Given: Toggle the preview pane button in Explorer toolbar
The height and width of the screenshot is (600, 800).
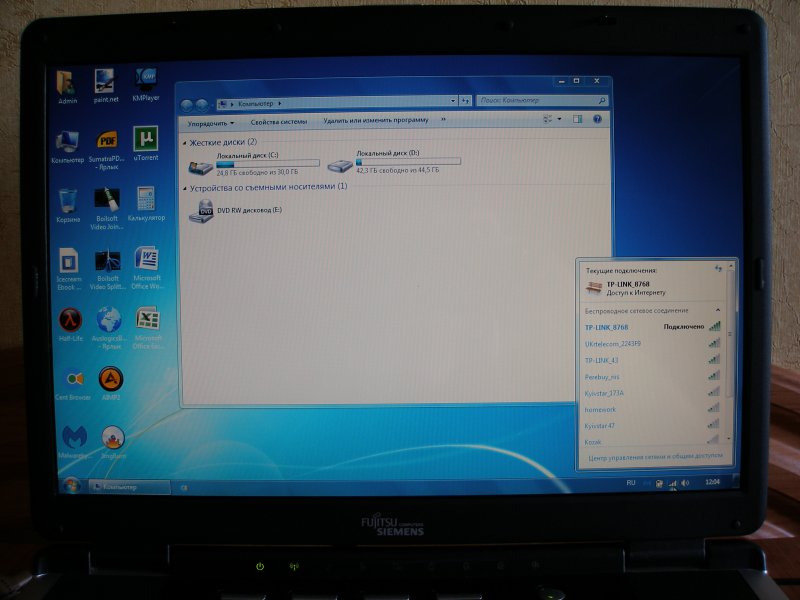Looking at the screenshot, I should (x=577, y=119).
